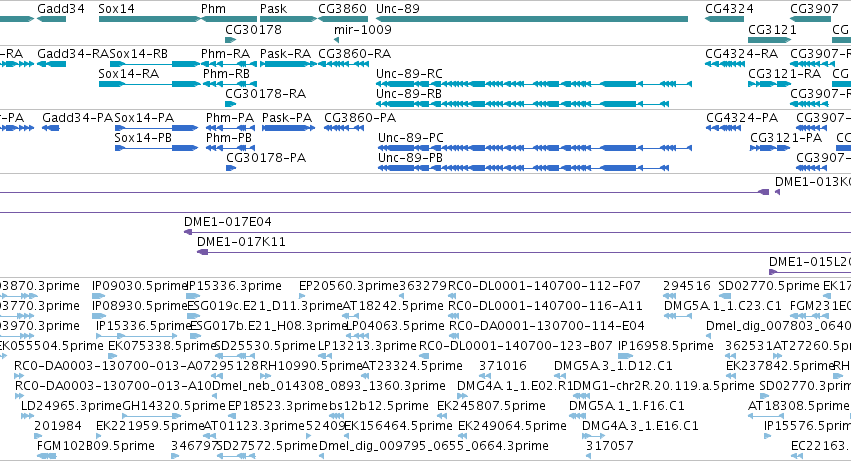Select protein Phm-PB
Viewport: 851px width, 461px height.
click(x=228, y=137)
